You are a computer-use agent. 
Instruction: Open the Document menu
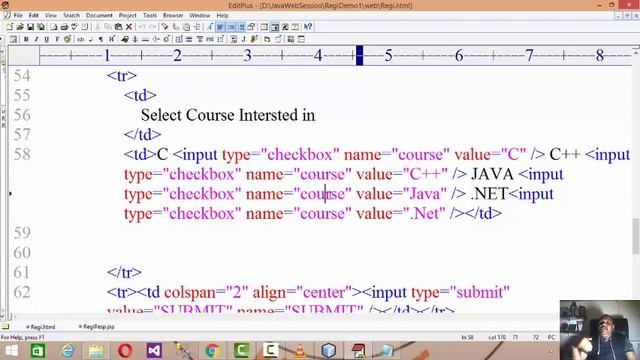(x=99, y=16)
